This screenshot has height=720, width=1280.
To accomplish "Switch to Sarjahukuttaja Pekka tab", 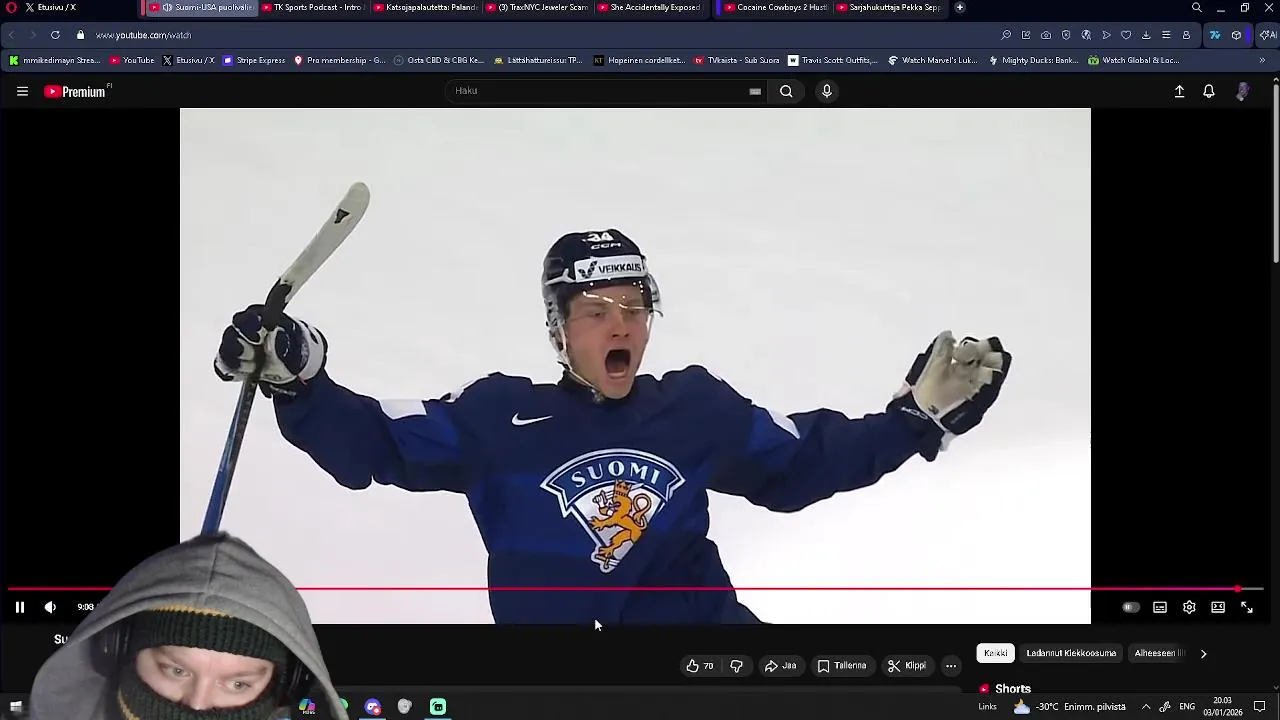I will click(x=889, y=7).
